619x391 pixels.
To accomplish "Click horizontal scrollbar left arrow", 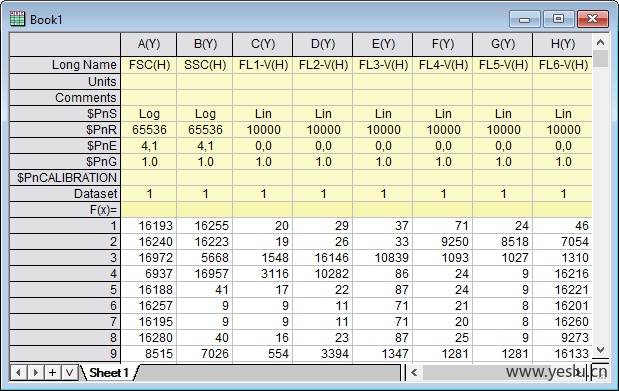I will point(414,372).
